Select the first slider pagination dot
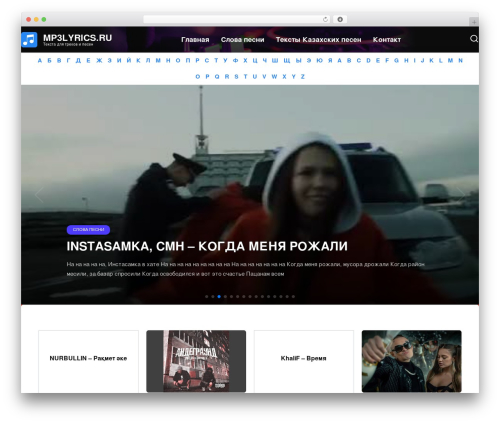Viewport: 500px width, 423px height. click(x=207, y=296)
